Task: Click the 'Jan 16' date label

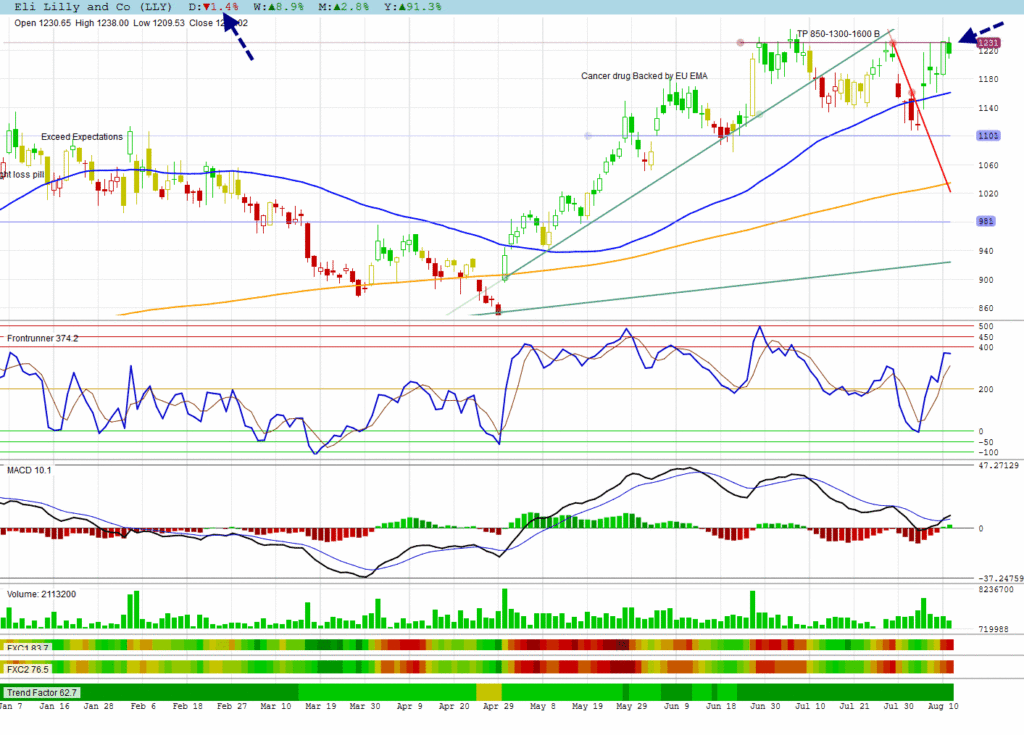Action: tap(54, 706)
